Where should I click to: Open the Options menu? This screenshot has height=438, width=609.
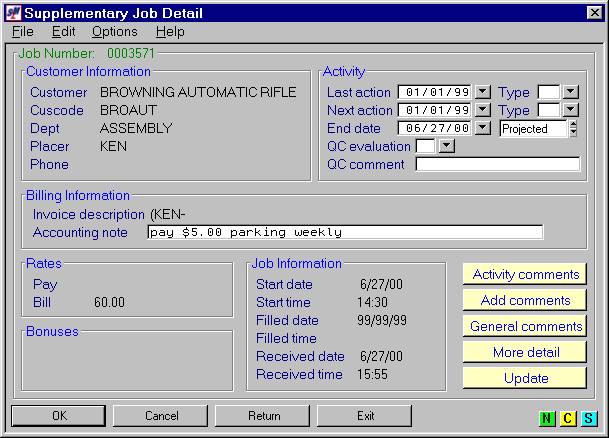[x=114, y=32]
